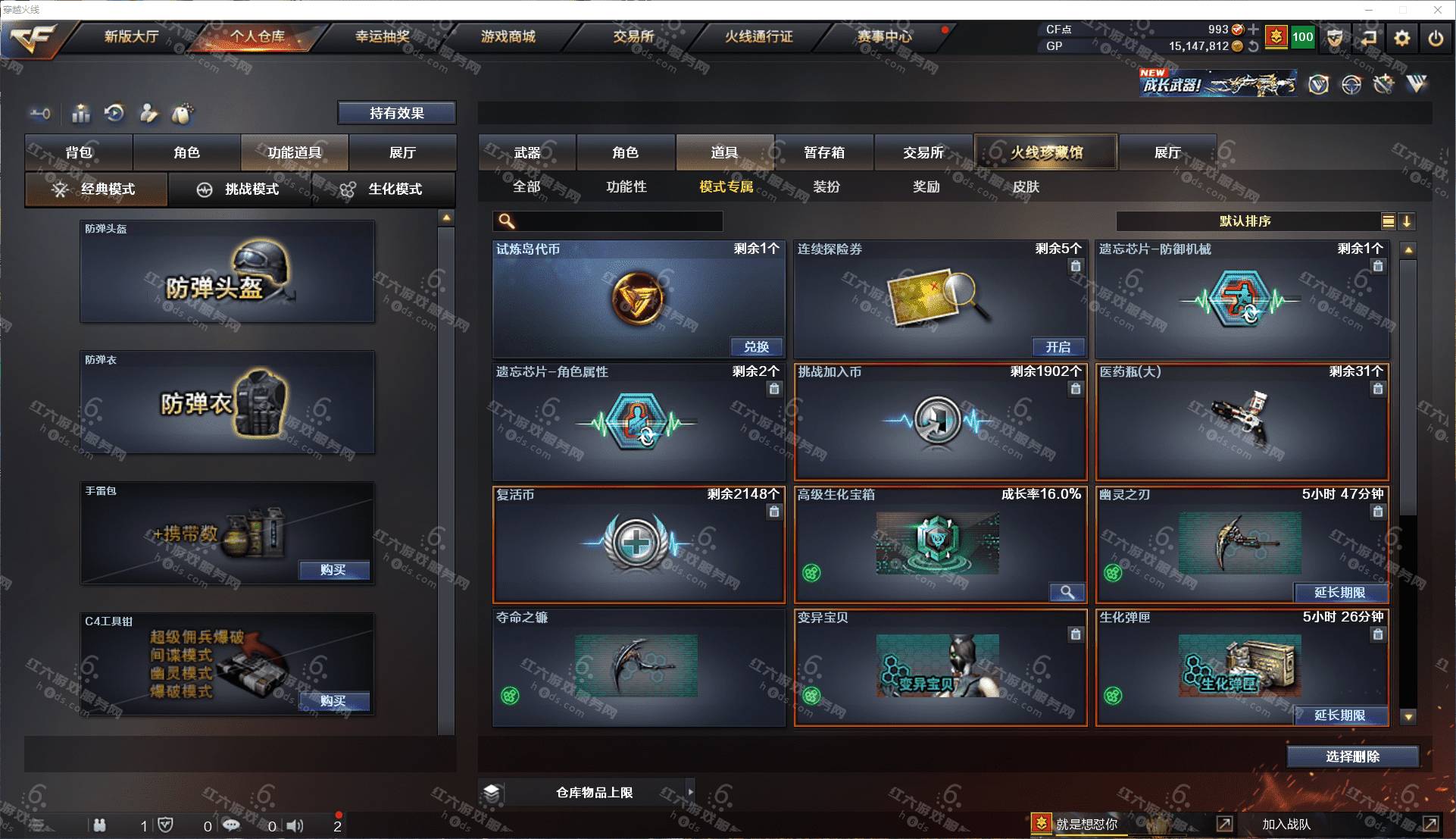Expand the 加入战队 popup arrow
Viewport: 1456px width, 839px height.
coord(1430,824)
